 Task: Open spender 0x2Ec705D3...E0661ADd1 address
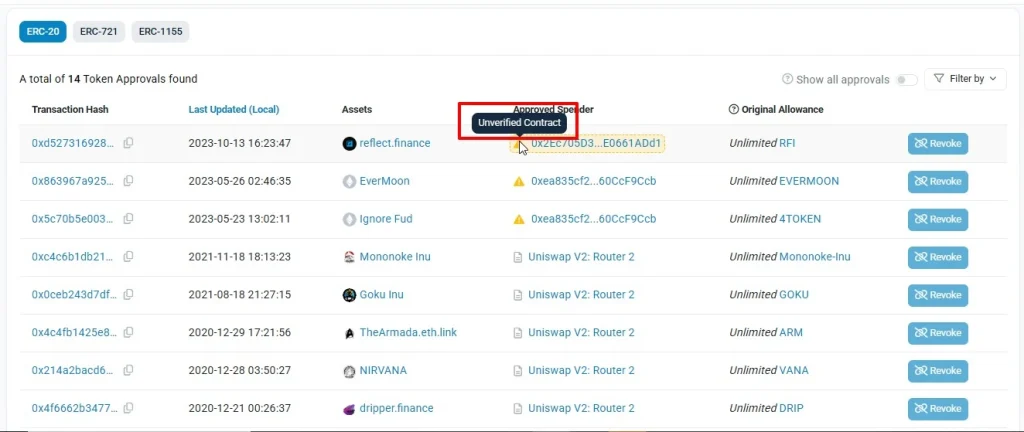[x=598, y=143]
